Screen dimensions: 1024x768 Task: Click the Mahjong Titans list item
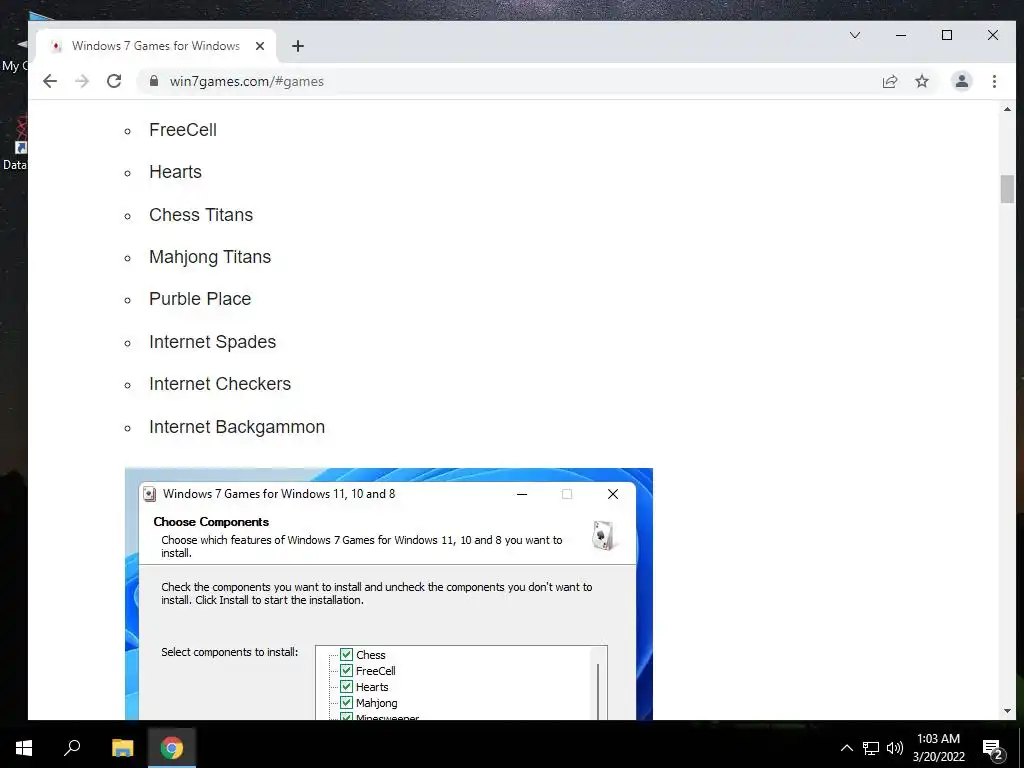pos(210,257)
